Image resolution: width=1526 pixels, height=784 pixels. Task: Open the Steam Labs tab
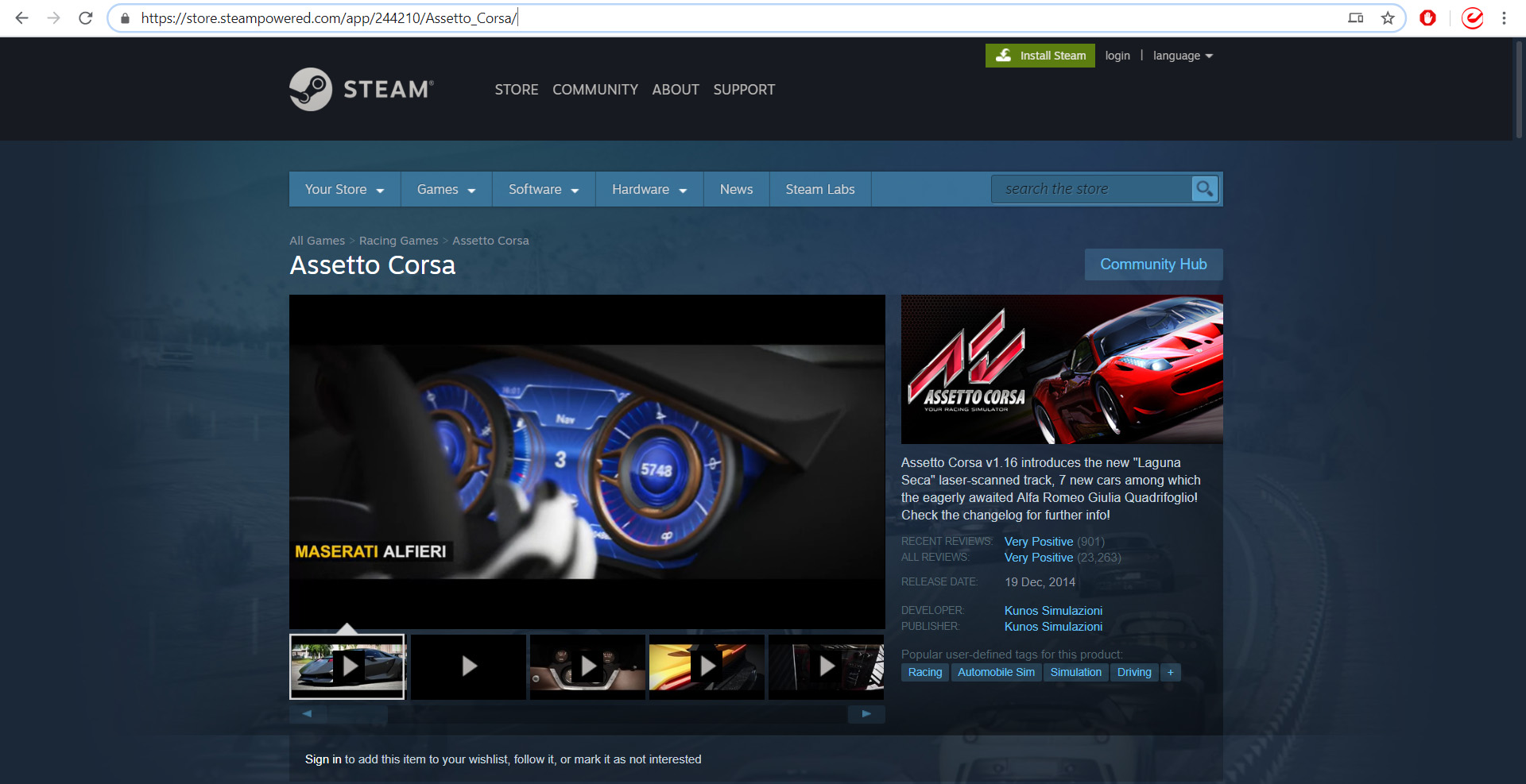820,189
